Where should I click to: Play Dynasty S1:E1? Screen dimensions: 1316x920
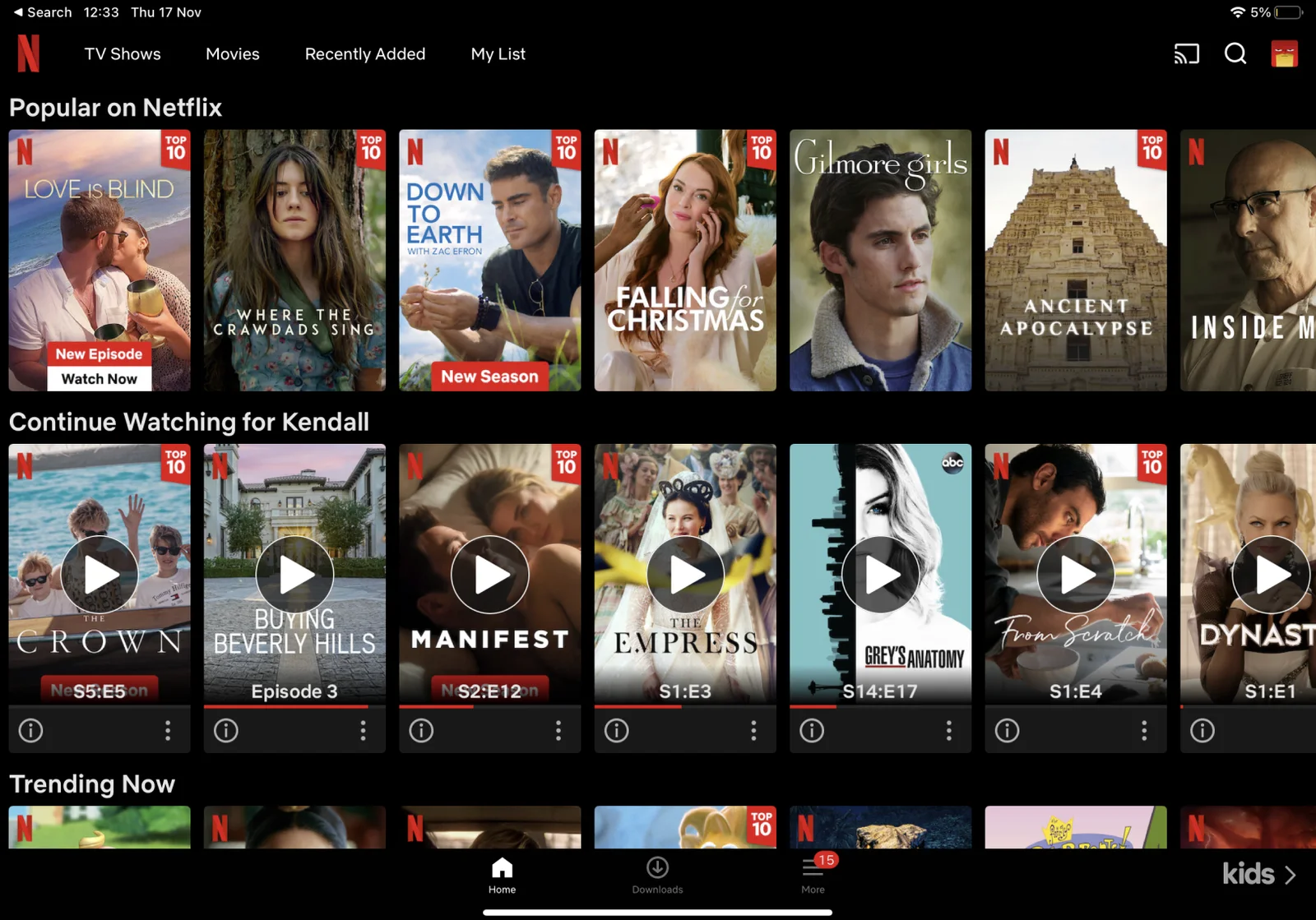1271,574
